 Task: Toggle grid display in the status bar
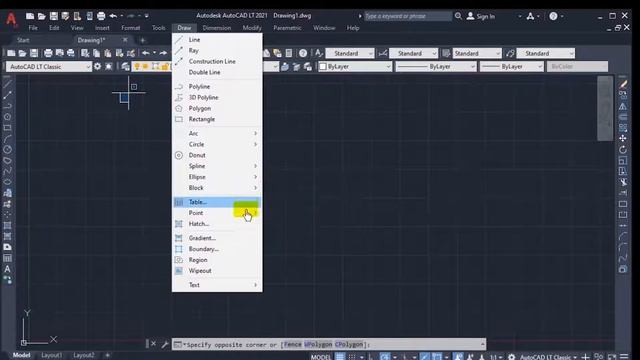[x=340, y=357]
